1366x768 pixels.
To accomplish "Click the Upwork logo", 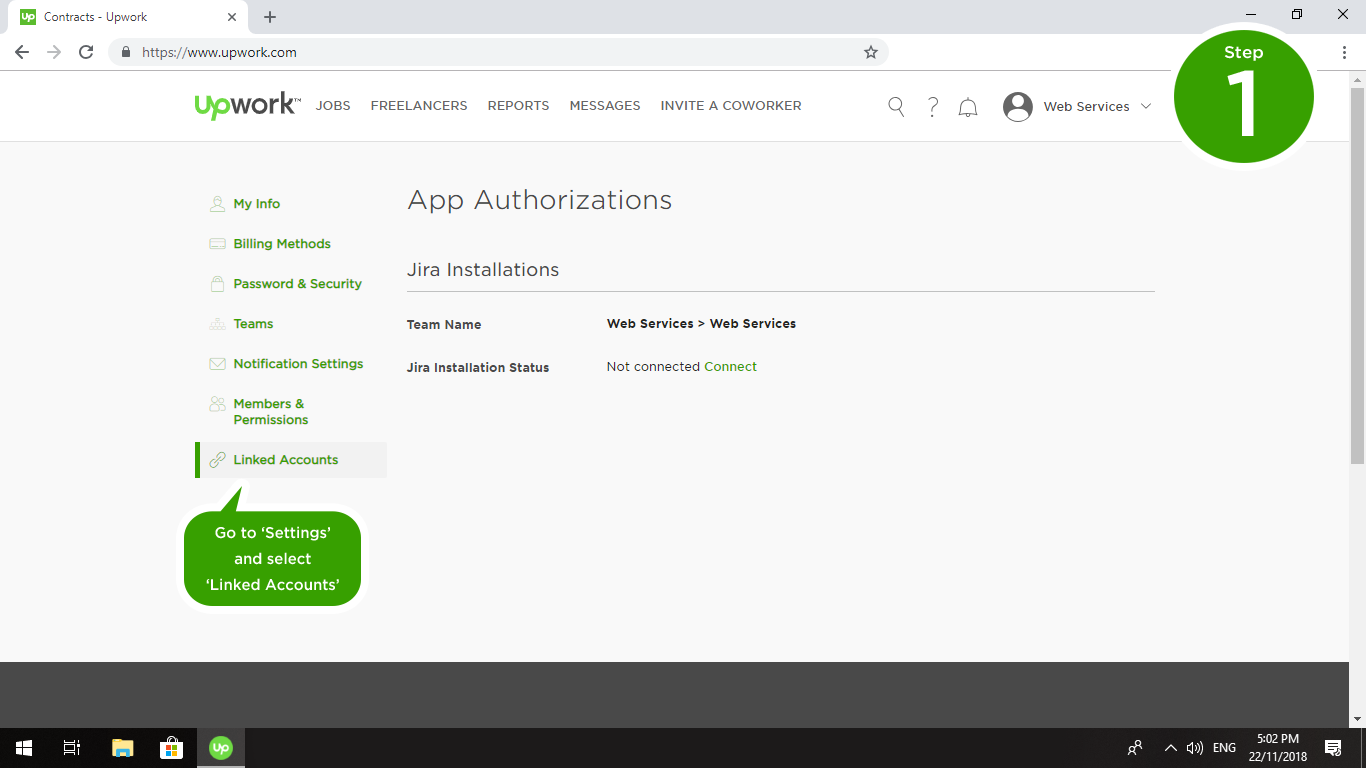I will point(246,106).
